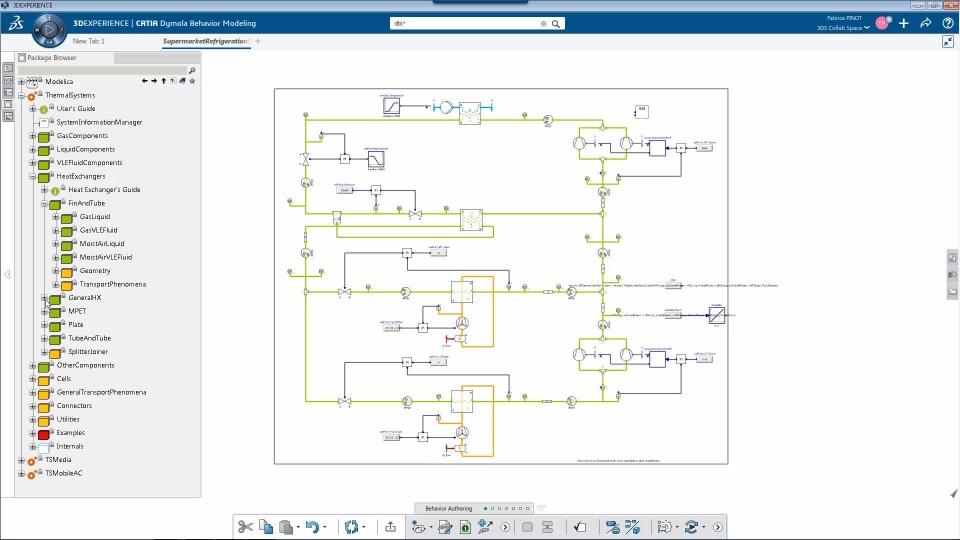Select the Behavior Authoring toolbar tab
This screenshot has height=540, width=960.
[449, 509]
